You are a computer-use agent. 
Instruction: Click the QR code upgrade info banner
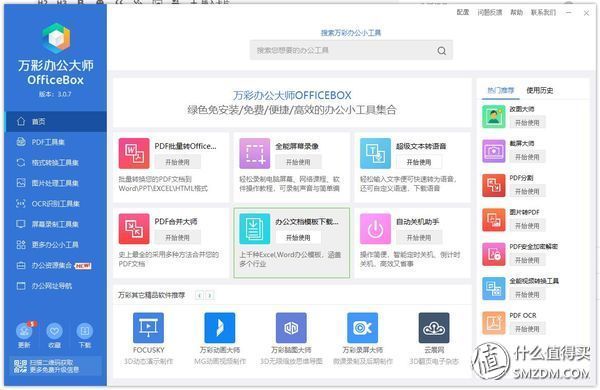click(x=55, y=366)
